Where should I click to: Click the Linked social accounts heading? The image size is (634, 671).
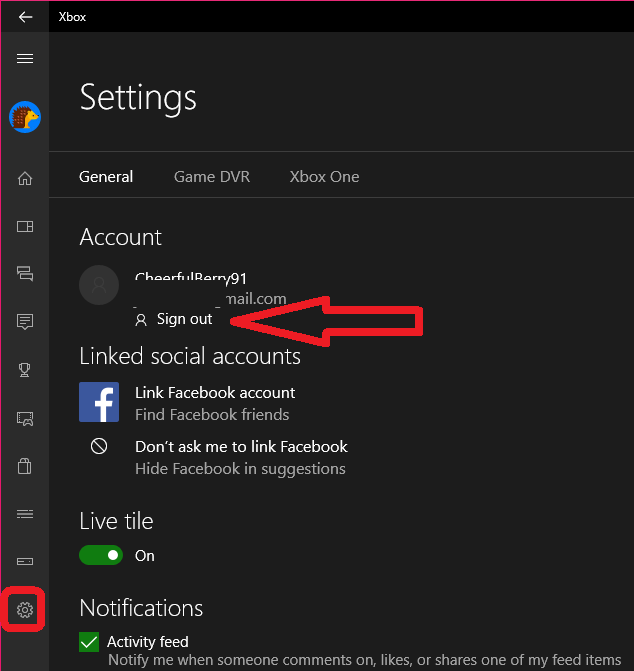(x=190, y=356)
